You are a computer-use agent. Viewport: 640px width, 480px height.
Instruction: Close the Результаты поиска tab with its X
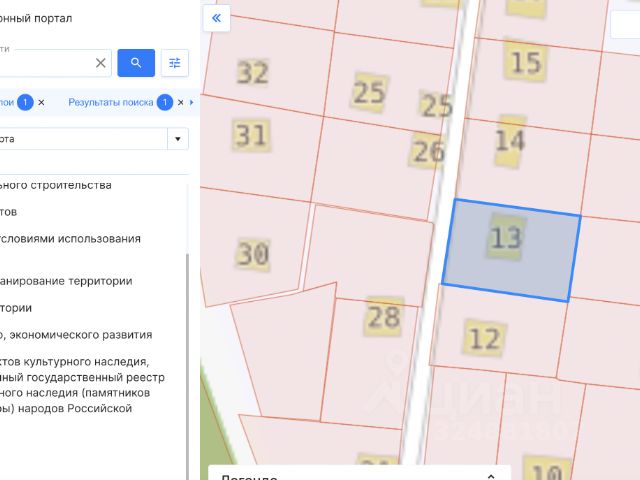[x=180, y=102]
